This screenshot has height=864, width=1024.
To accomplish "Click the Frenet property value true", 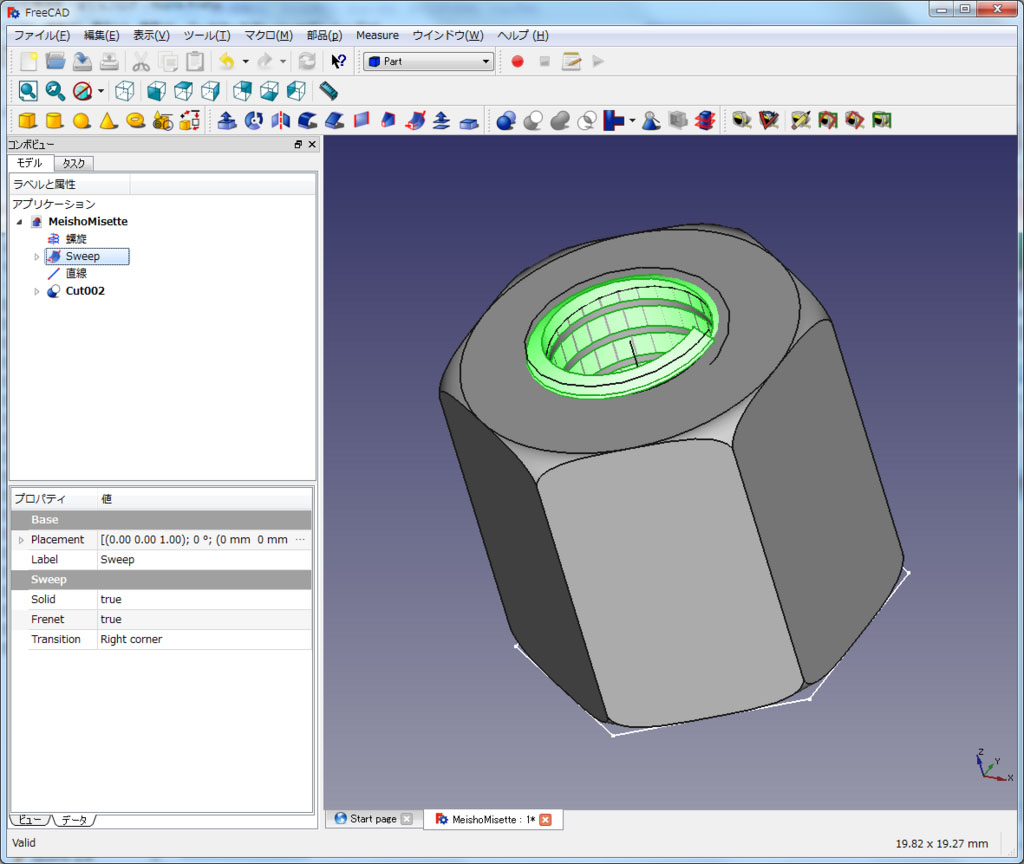I will click(204, 620).
